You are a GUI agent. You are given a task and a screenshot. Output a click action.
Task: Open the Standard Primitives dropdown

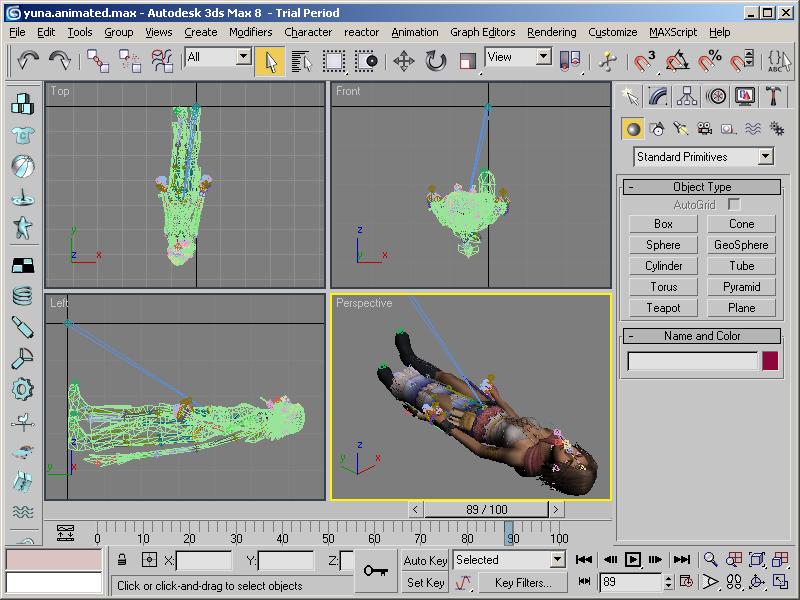click(x=704, y=157)
